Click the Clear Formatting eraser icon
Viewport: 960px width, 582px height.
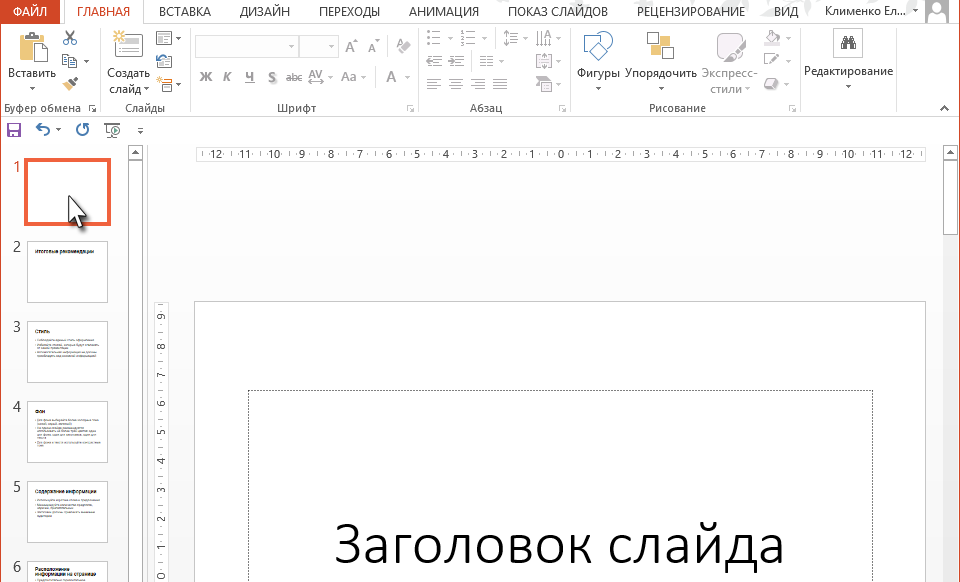(403, 47)
